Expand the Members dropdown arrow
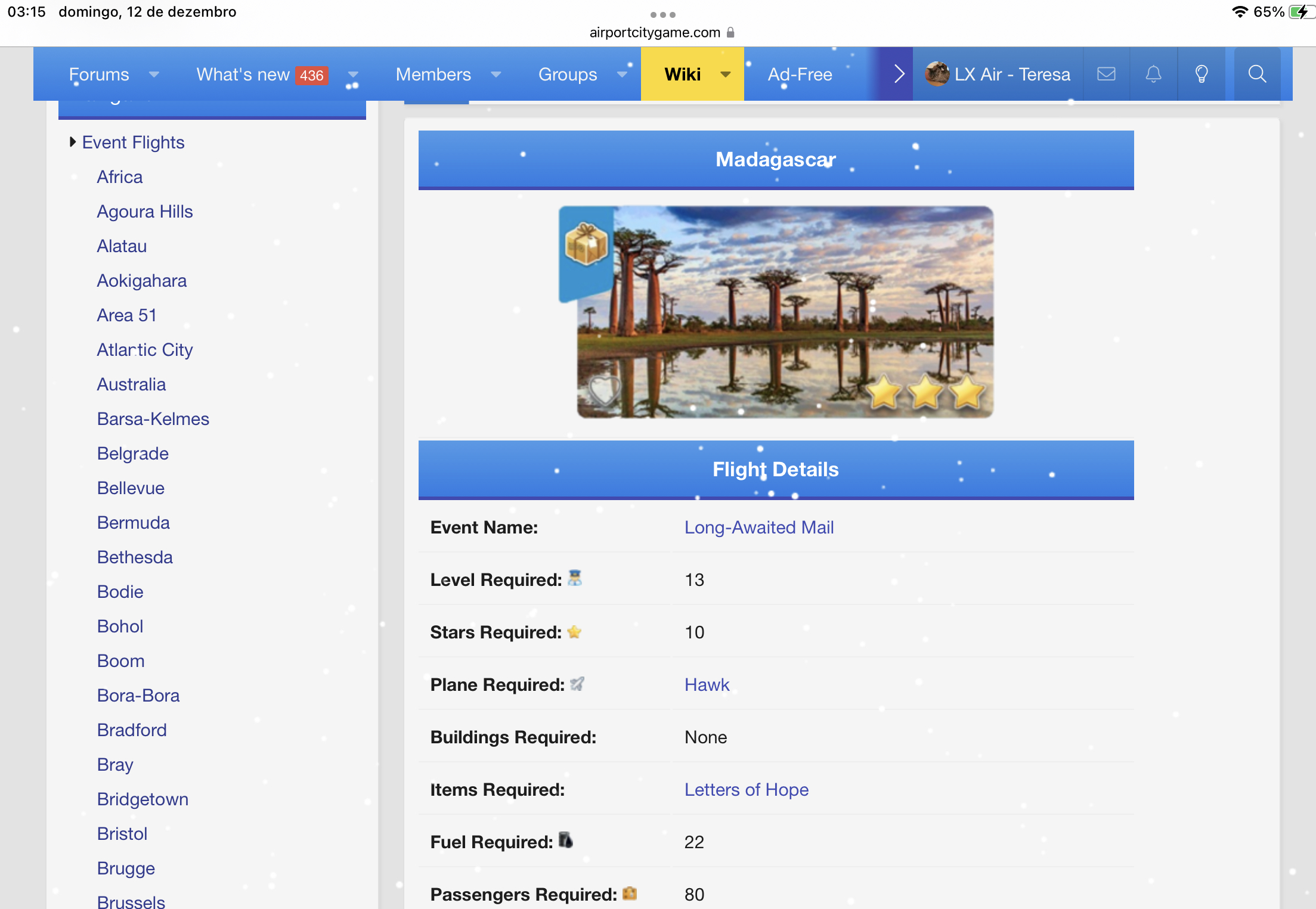The width and height of the screenshot is (1316, 909). pyautogui.click(x=496, y=75)
